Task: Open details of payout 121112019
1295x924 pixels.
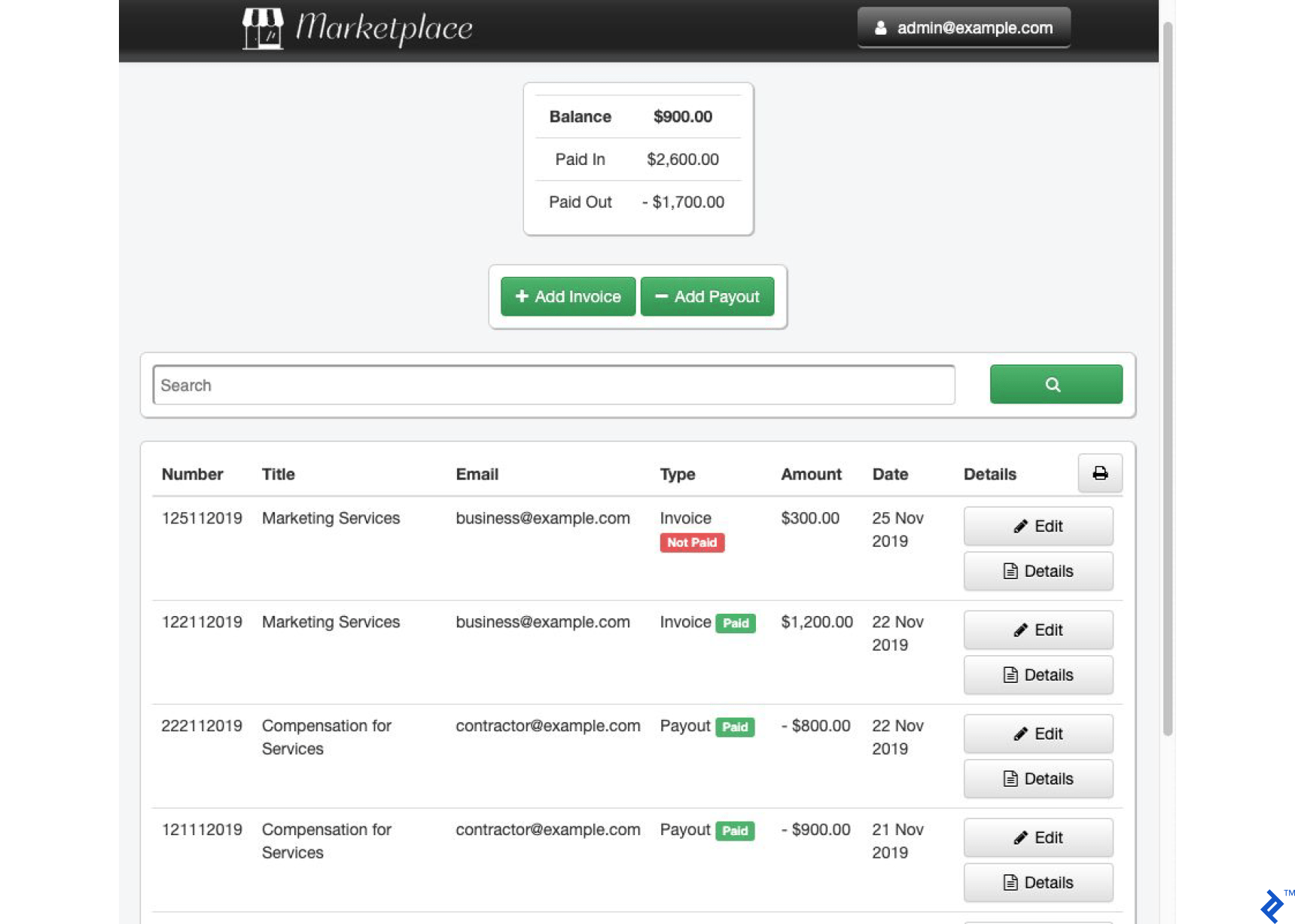Action: (1038, 883)
